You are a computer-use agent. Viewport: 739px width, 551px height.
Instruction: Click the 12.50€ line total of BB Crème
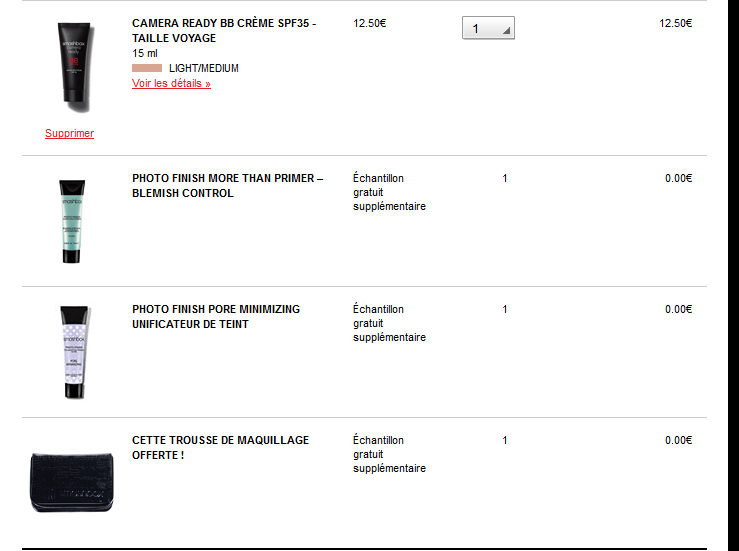coord(675,23)
